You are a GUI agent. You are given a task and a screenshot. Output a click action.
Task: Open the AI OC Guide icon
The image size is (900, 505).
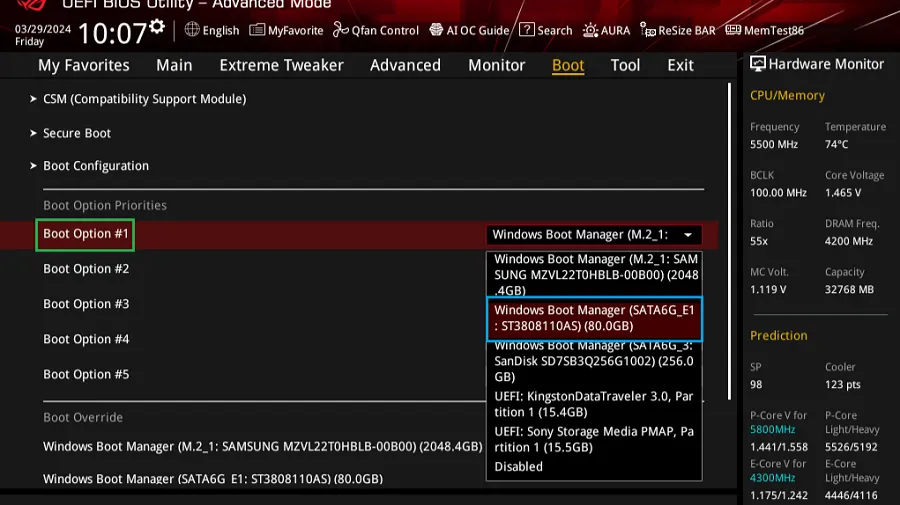point(436,30)
